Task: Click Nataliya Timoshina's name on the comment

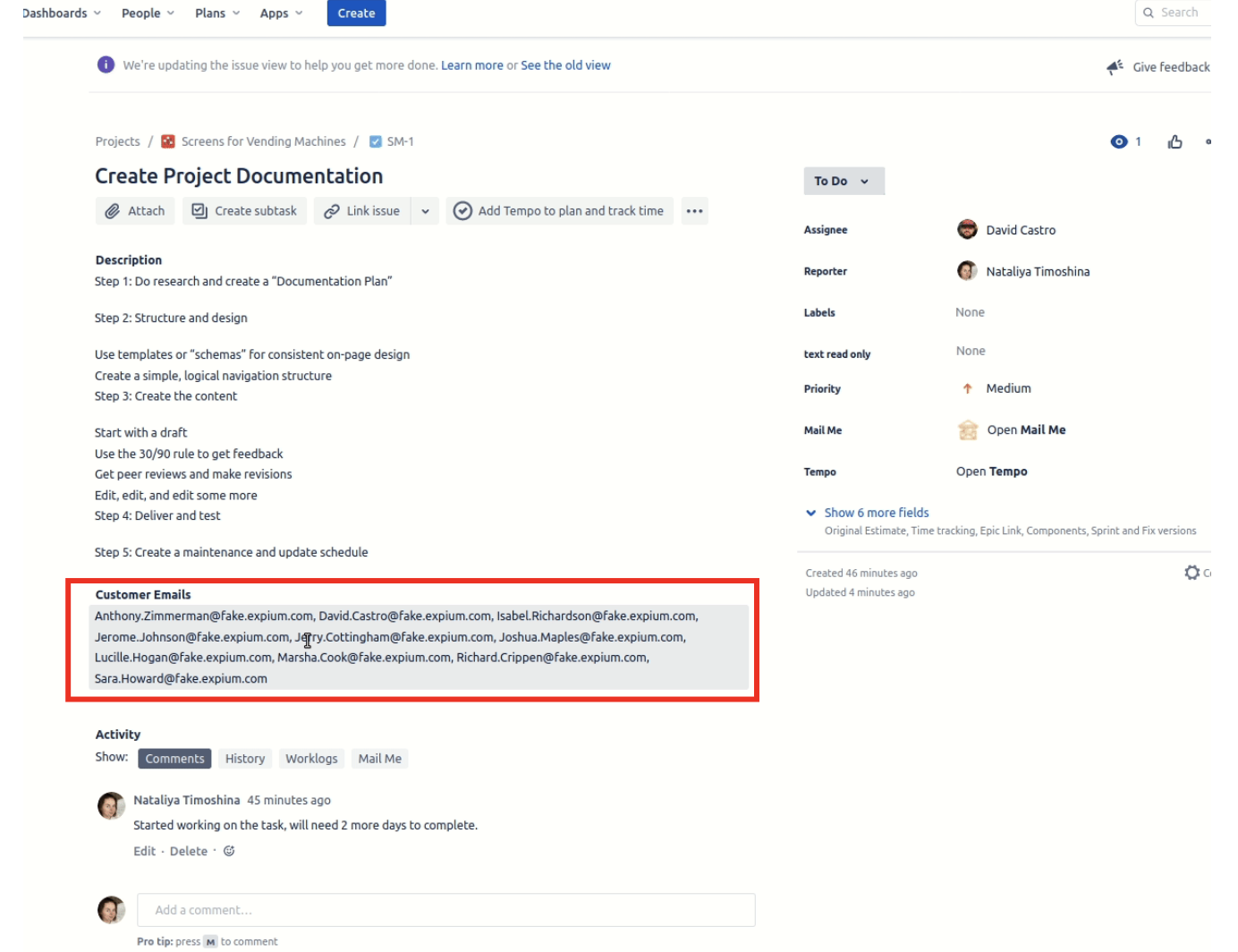Action: point(187,800)
